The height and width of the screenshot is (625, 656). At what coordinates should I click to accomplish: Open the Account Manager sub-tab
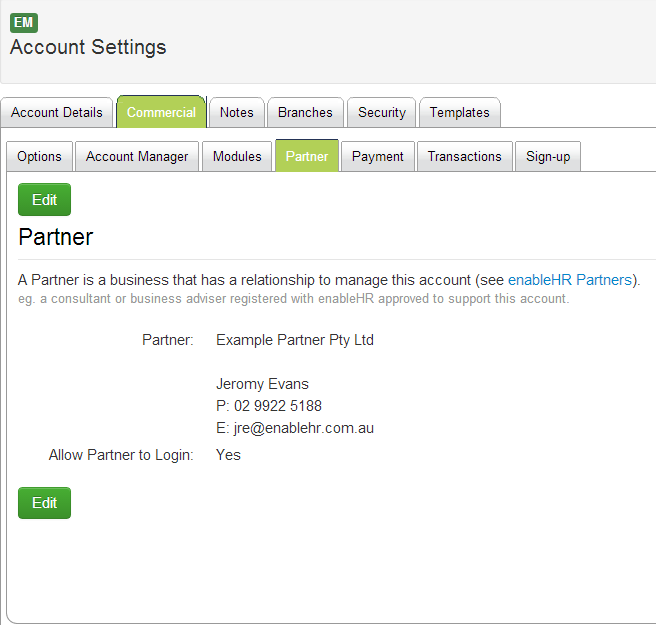[137, 157]
